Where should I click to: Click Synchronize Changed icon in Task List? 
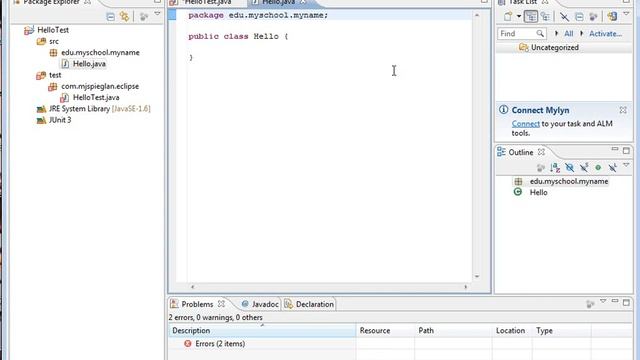pos(612,17)
